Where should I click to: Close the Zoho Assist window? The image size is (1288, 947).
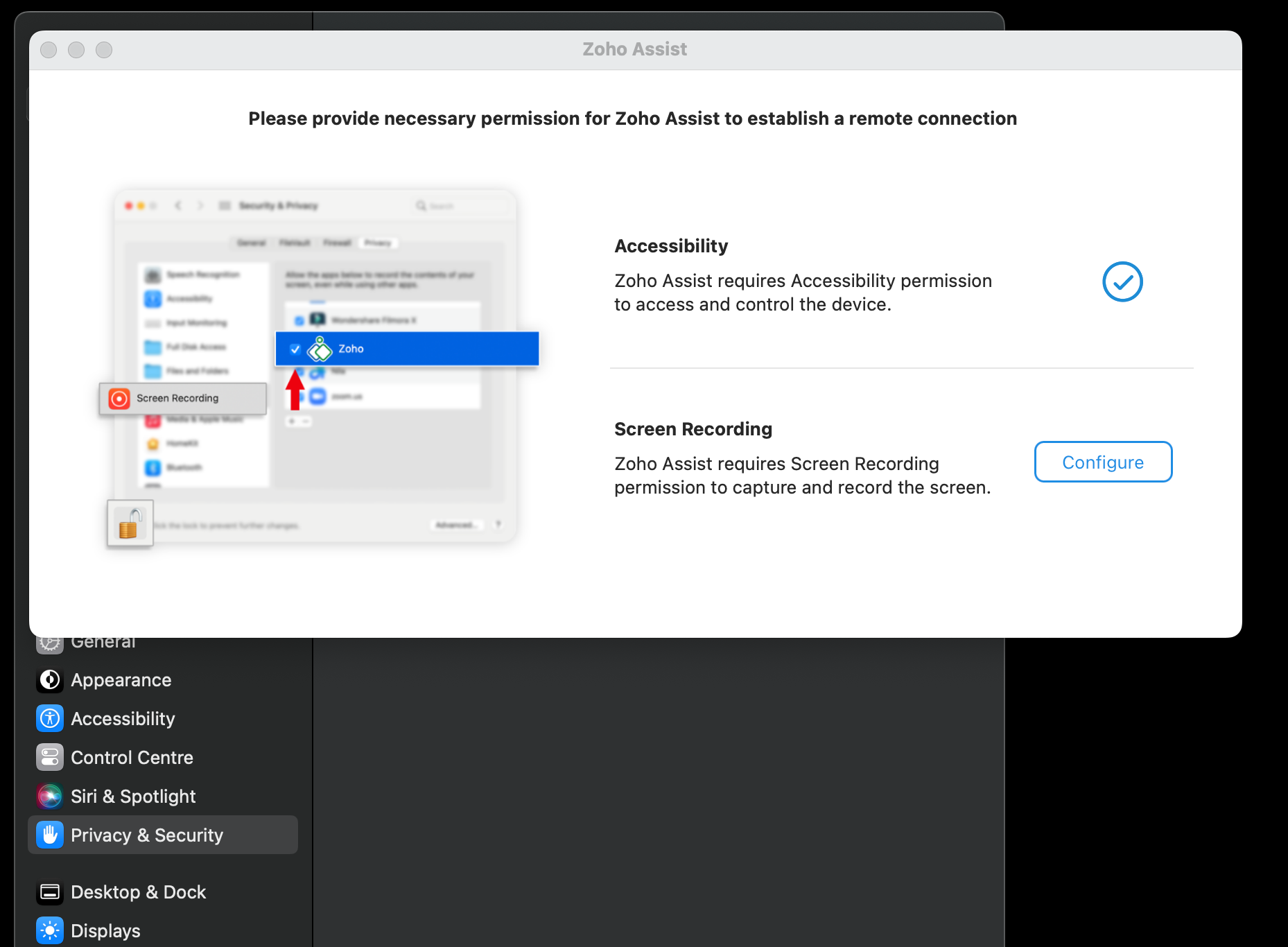[49, 50]
